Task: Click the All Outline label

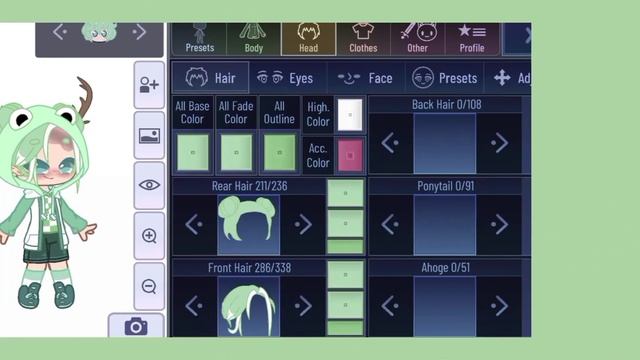Action: pos(279,113)
